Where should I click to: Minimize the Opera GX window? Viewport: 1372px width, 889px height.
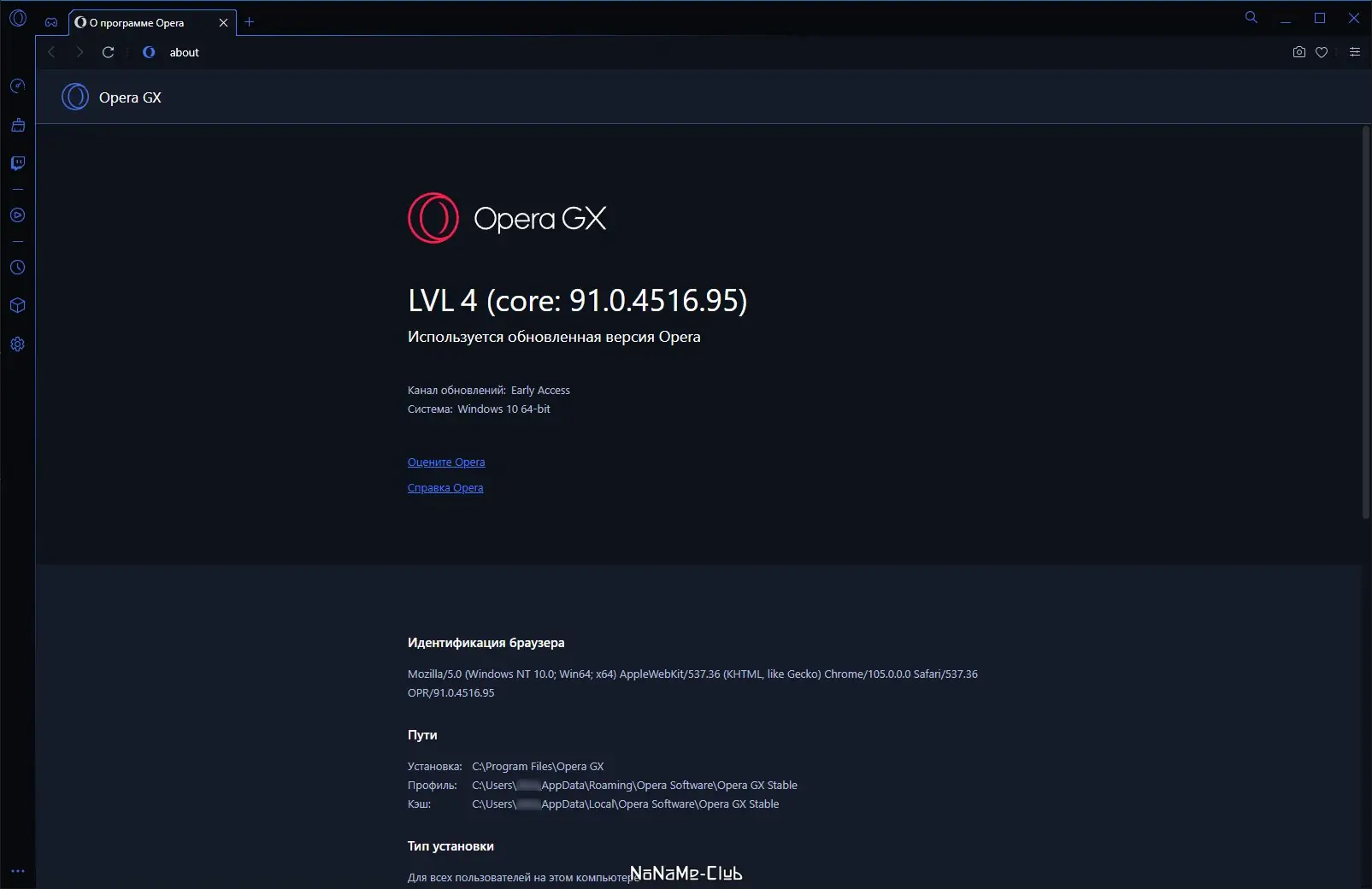coord(1286,18)
